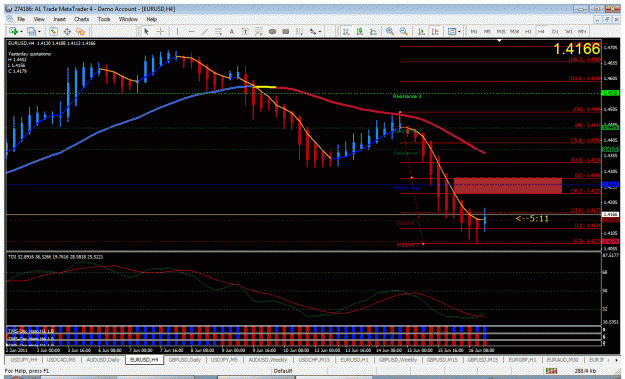Click the chart shift triangle marker
Screen dimensions: 625x379
(x=499, y=40)
